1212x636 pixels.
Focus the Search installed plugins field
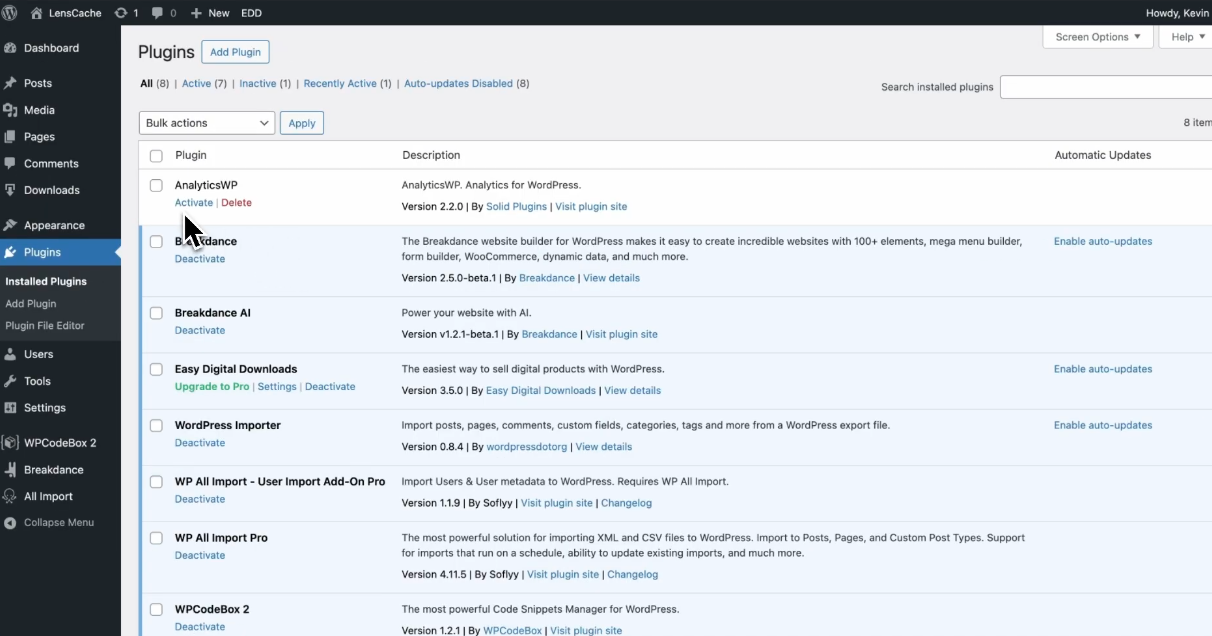click(x=1105, y=87)
